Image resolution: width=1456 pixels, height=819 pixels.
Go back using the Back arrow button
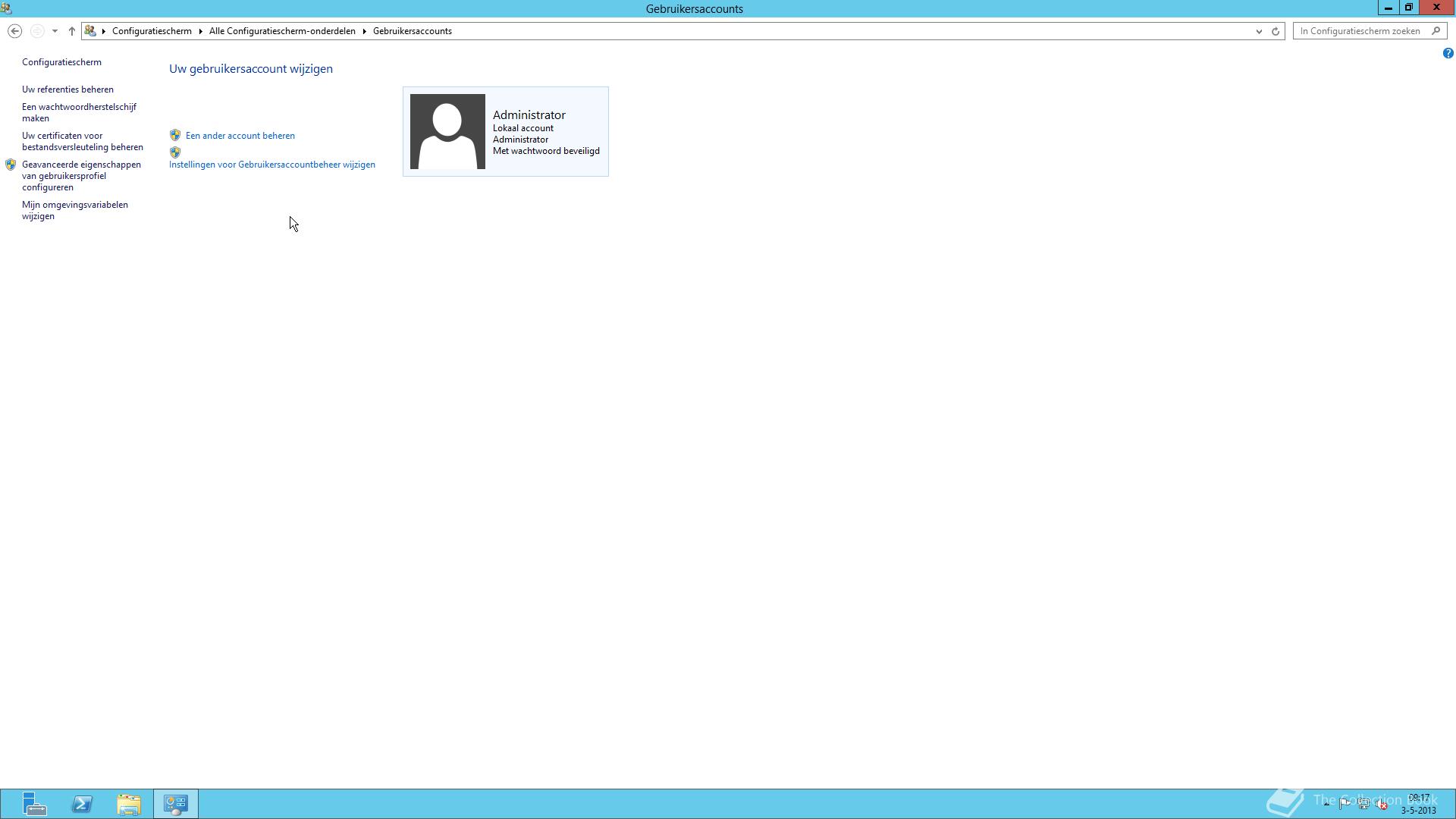[x=14, y=31]
